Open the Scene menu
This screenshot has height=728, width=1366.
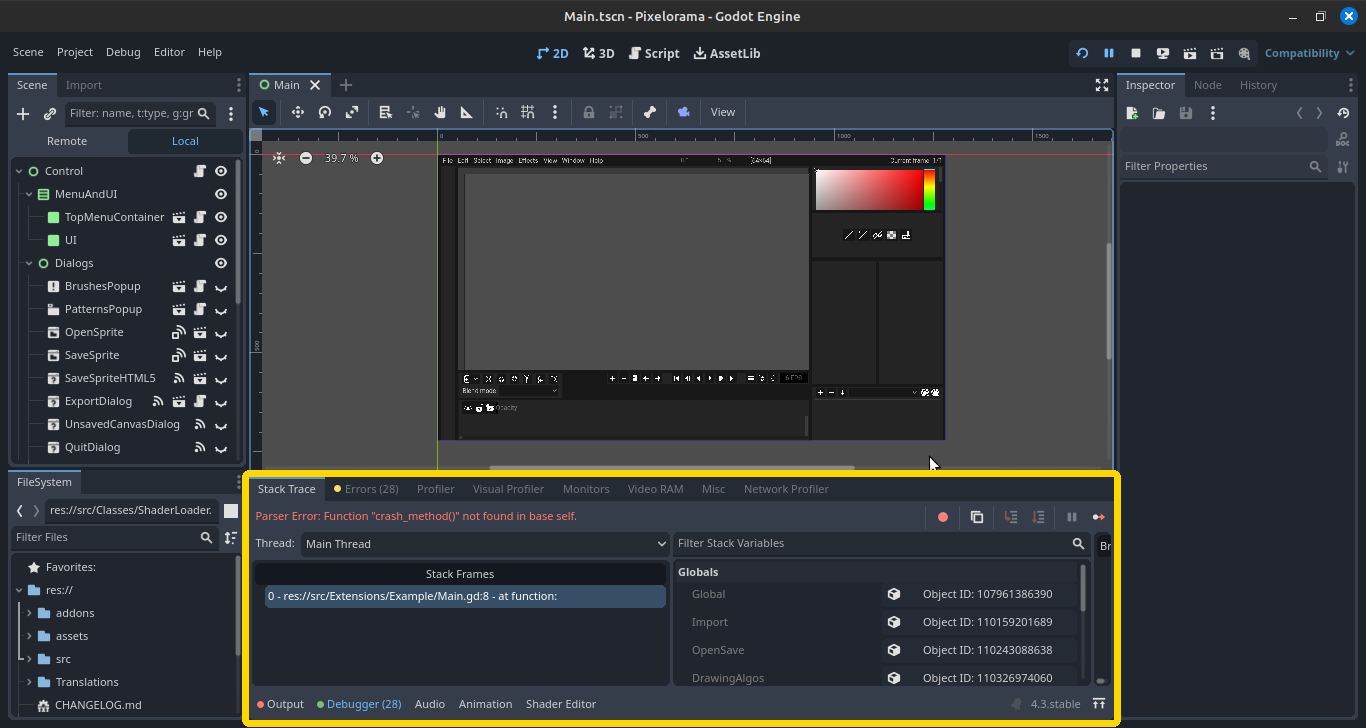[27, 52]
